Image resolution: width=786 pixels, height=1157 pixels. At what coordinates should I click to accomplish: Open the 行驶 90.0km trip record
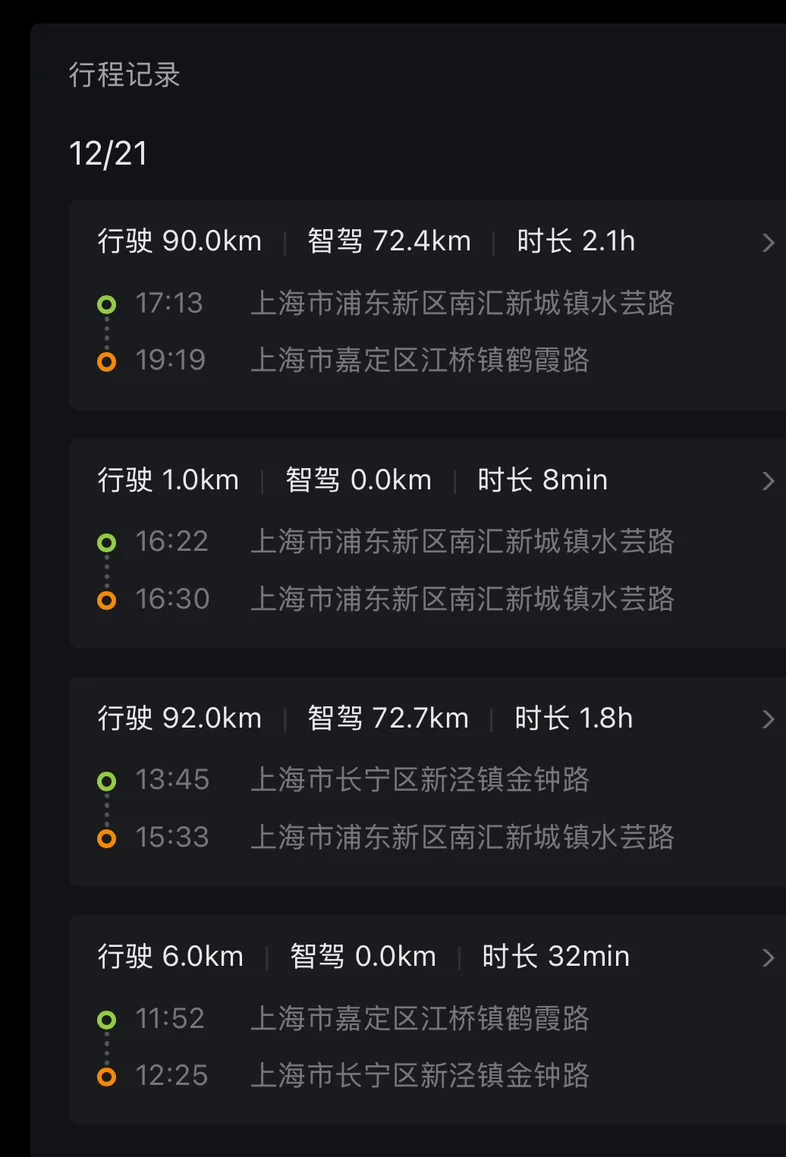click(180, 241)
